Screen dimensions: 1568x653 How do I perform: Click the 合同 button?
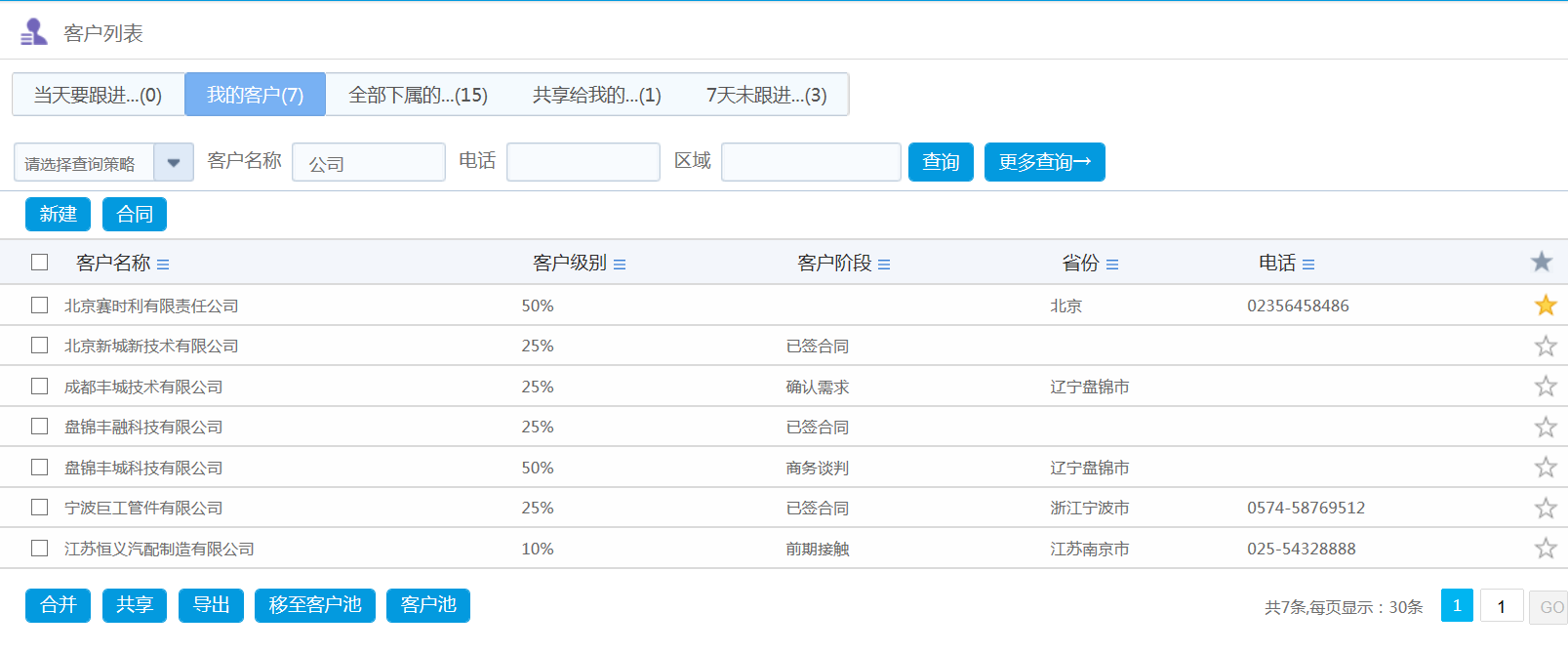click(x=135, y=214)
